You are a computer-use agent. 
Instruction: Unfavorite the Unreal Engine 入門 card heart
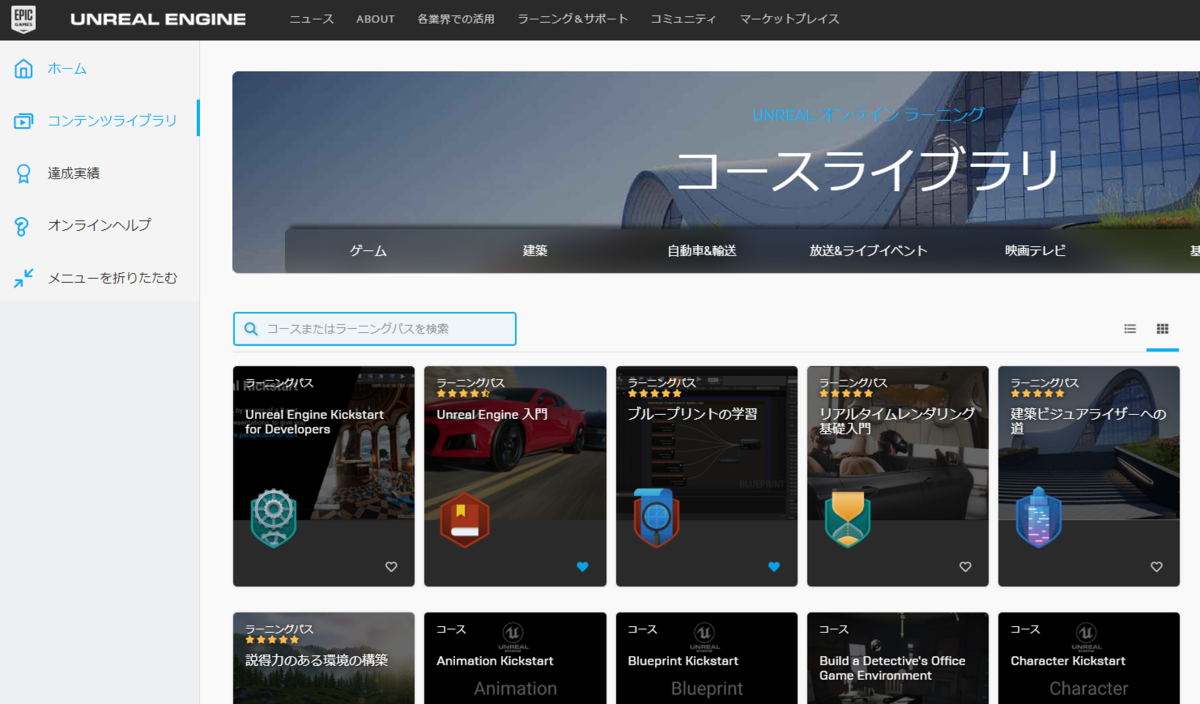[582, 567]
